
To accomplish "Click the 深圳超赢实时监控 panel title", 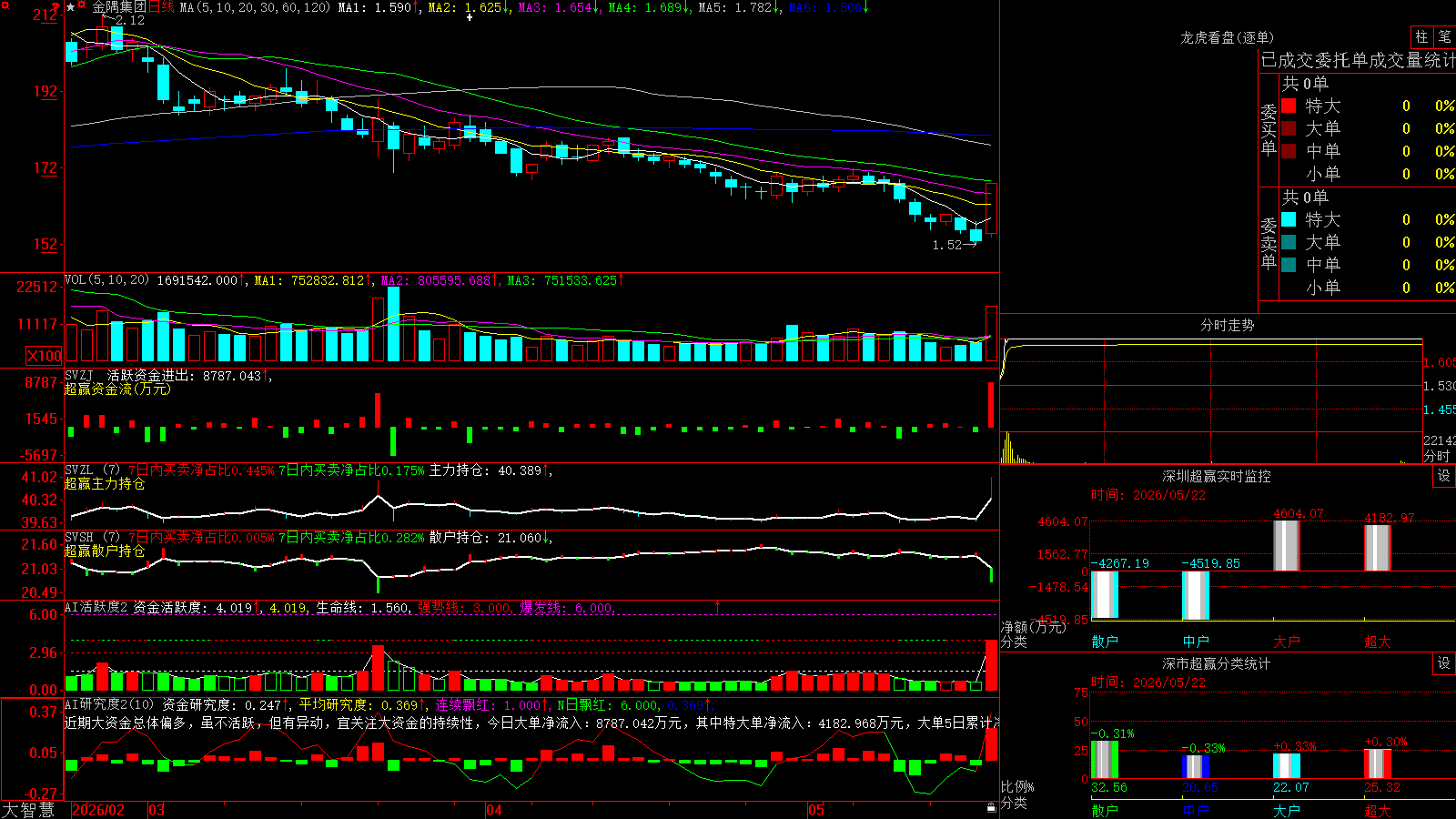I will pyautogui.click(x=1216, y=476).
